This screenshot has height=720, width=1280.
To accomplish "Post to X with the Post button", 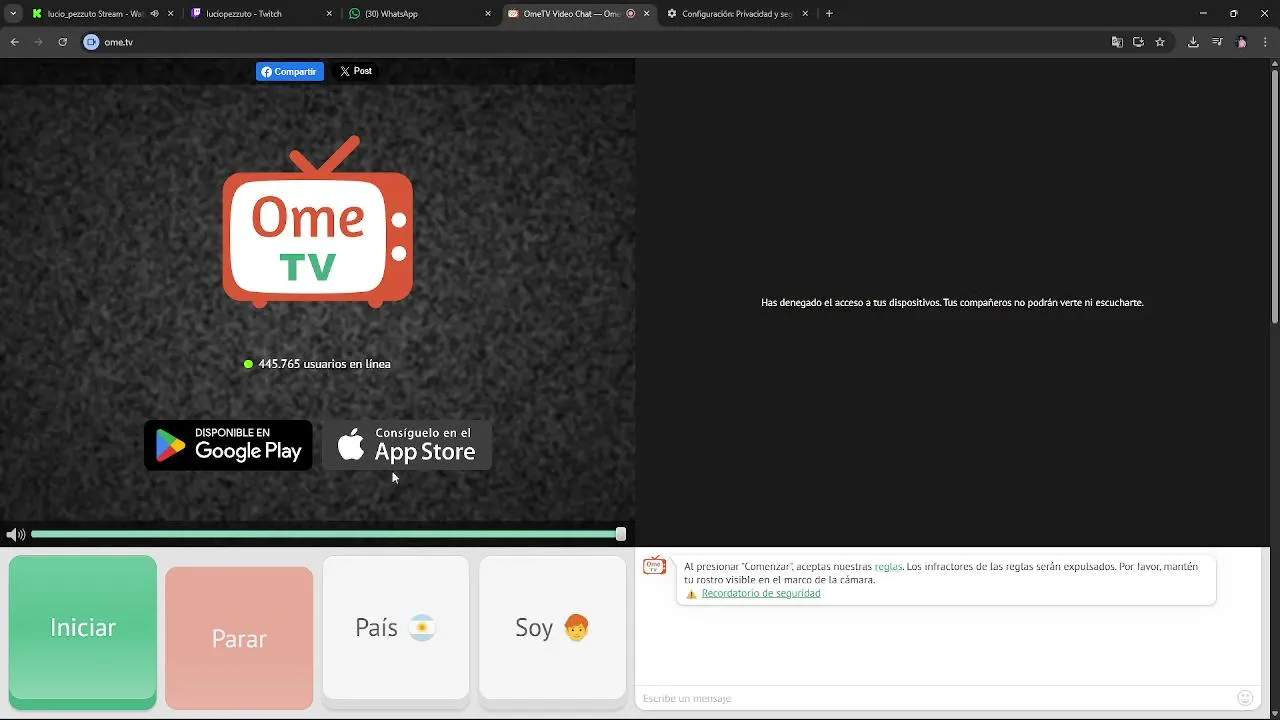I will click(356, 72).
